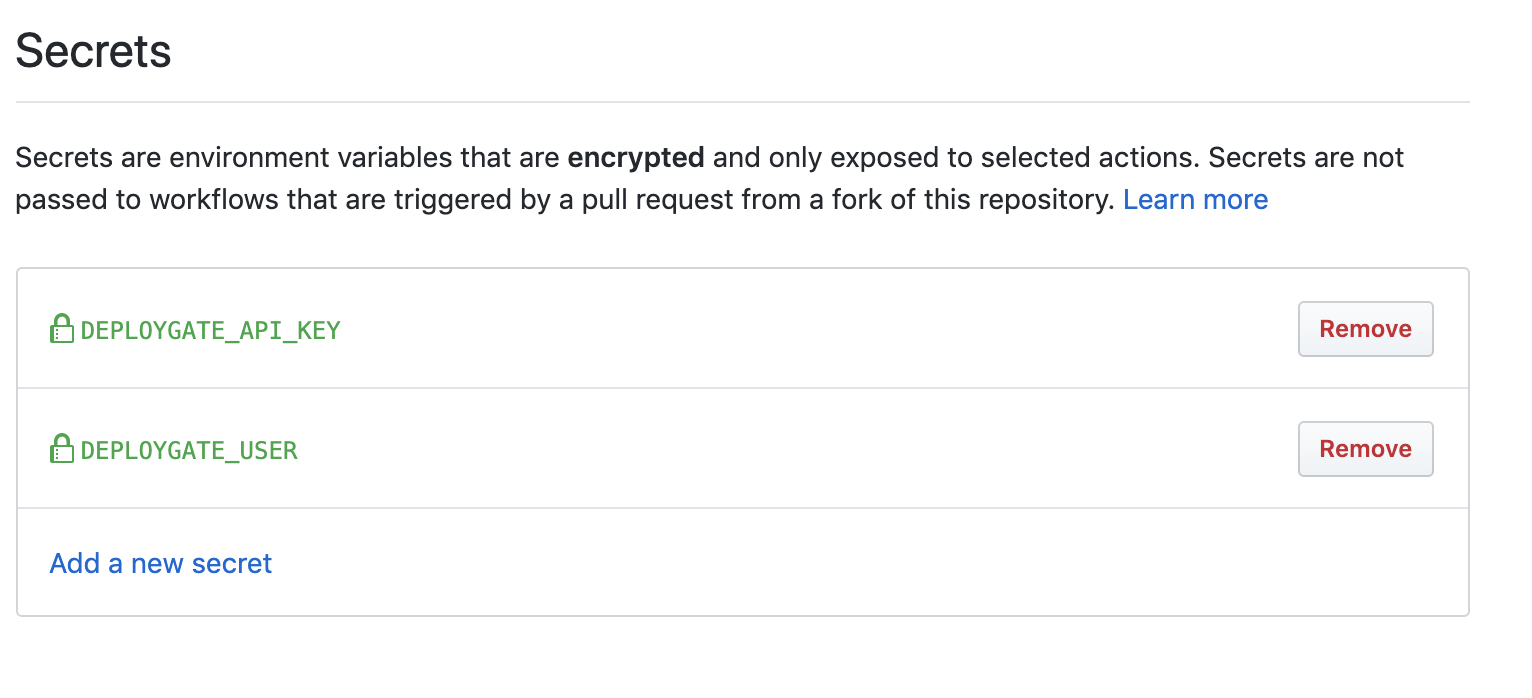Click empty space in DEPLOYGATE_USER row
This screenshot has height=698, width=1532.
[x=800, y=449]
